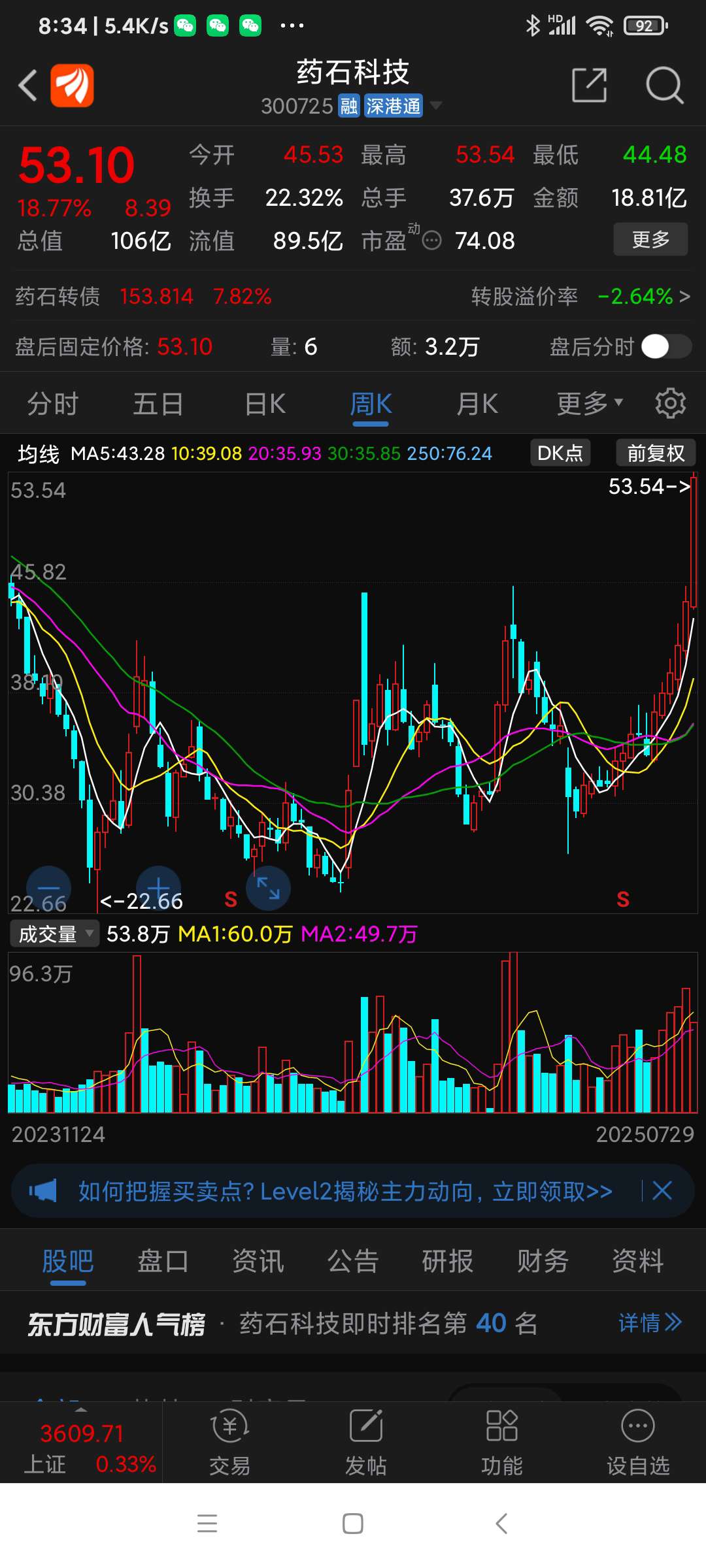Open 更多 button for more quote data
This screenshot has width=706, height=1568.
coord(650,239)
